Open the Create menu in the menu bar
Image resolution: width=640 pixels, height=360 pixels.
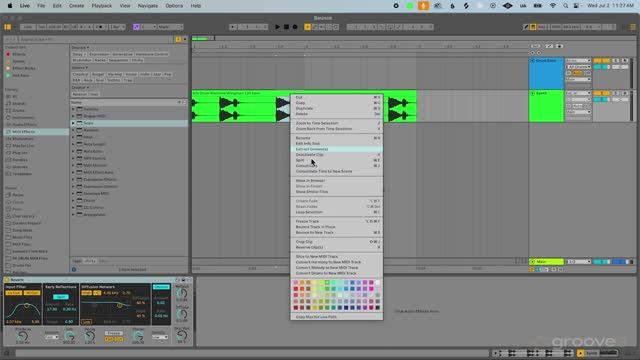76,6
